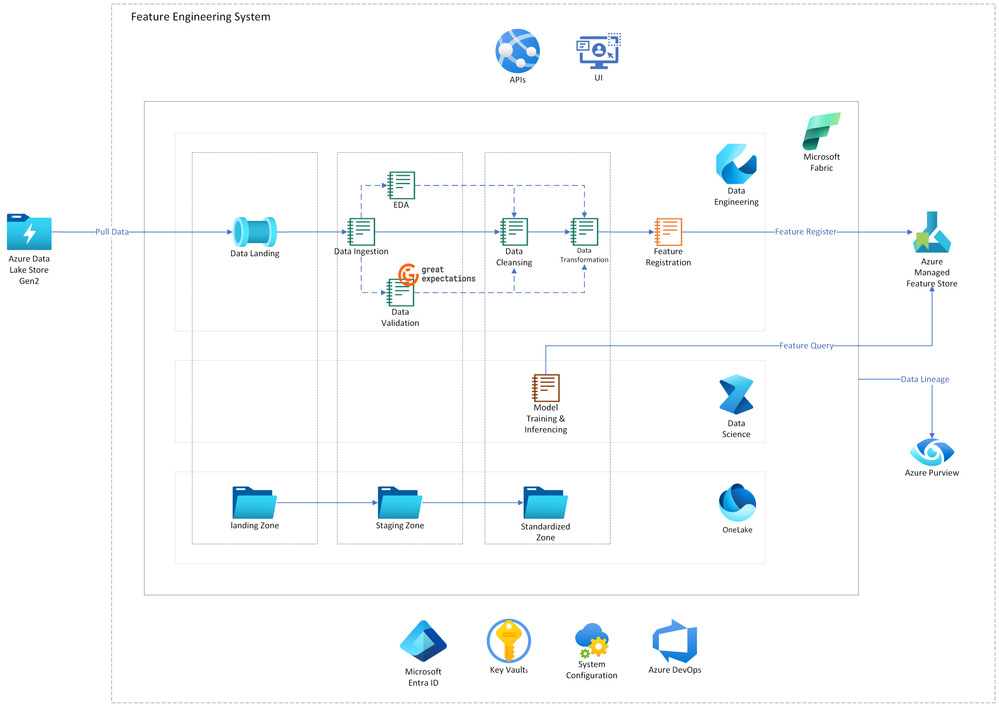Image resolution: width=999 pixels, height=707 pixels.
Task: Select the Data Cleansing notebook icon
Action: pos(514,232)
